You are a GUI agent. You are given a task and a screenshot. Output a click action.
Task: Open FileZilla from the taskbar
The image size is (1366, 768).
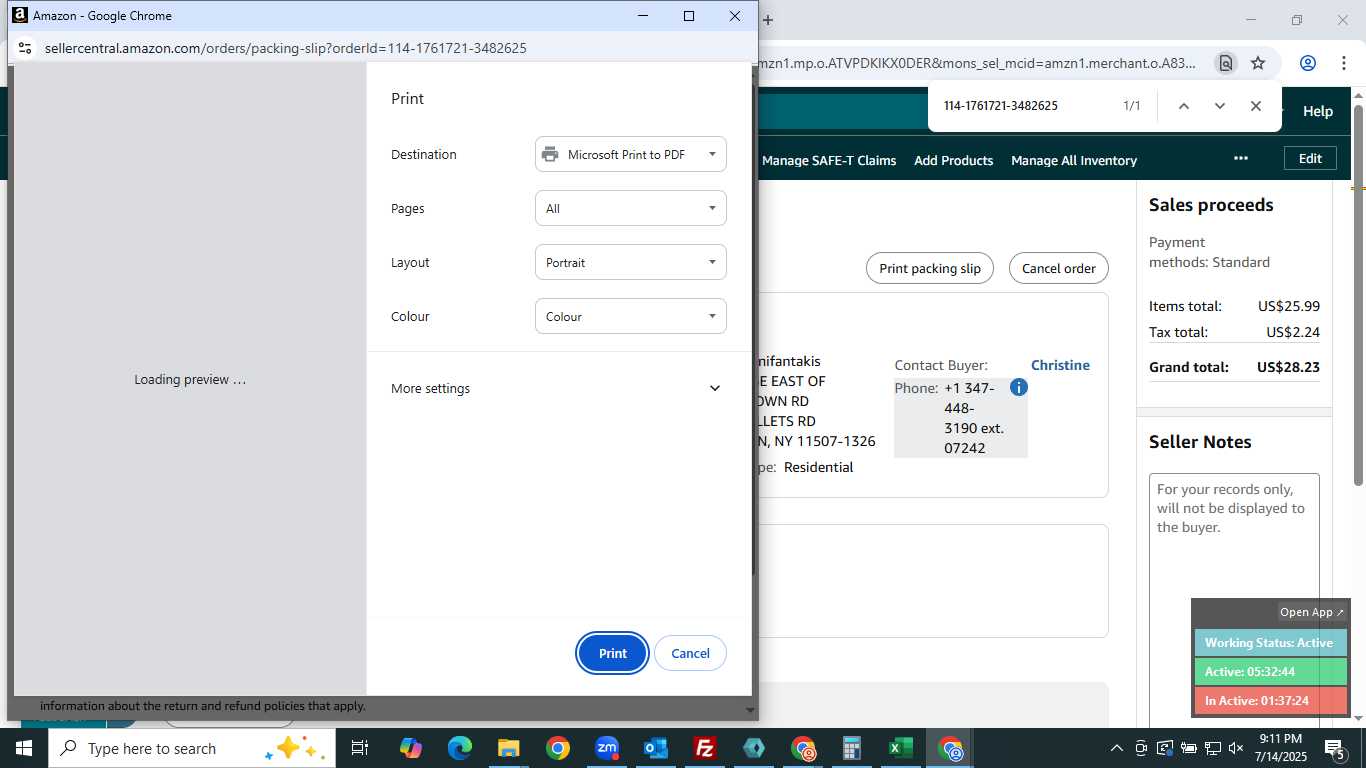click(x=704, y=748)
